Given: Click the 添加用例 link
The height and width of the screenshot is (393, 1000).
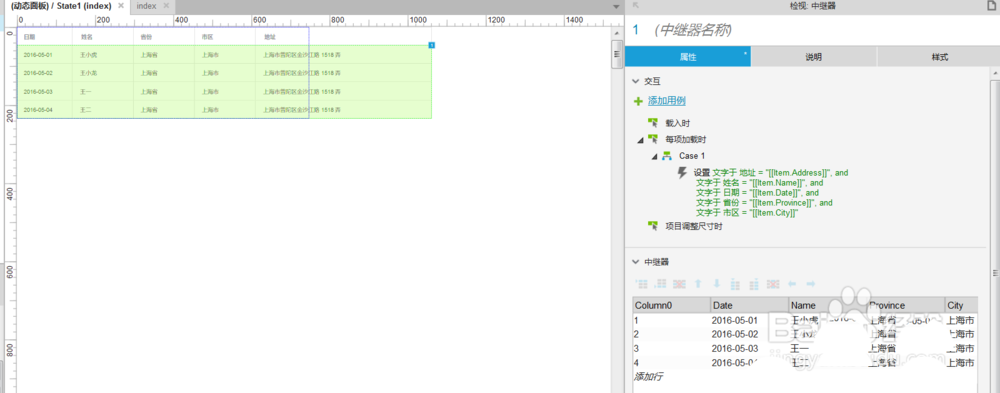Looking at the screenshot, I should [666, 101].
